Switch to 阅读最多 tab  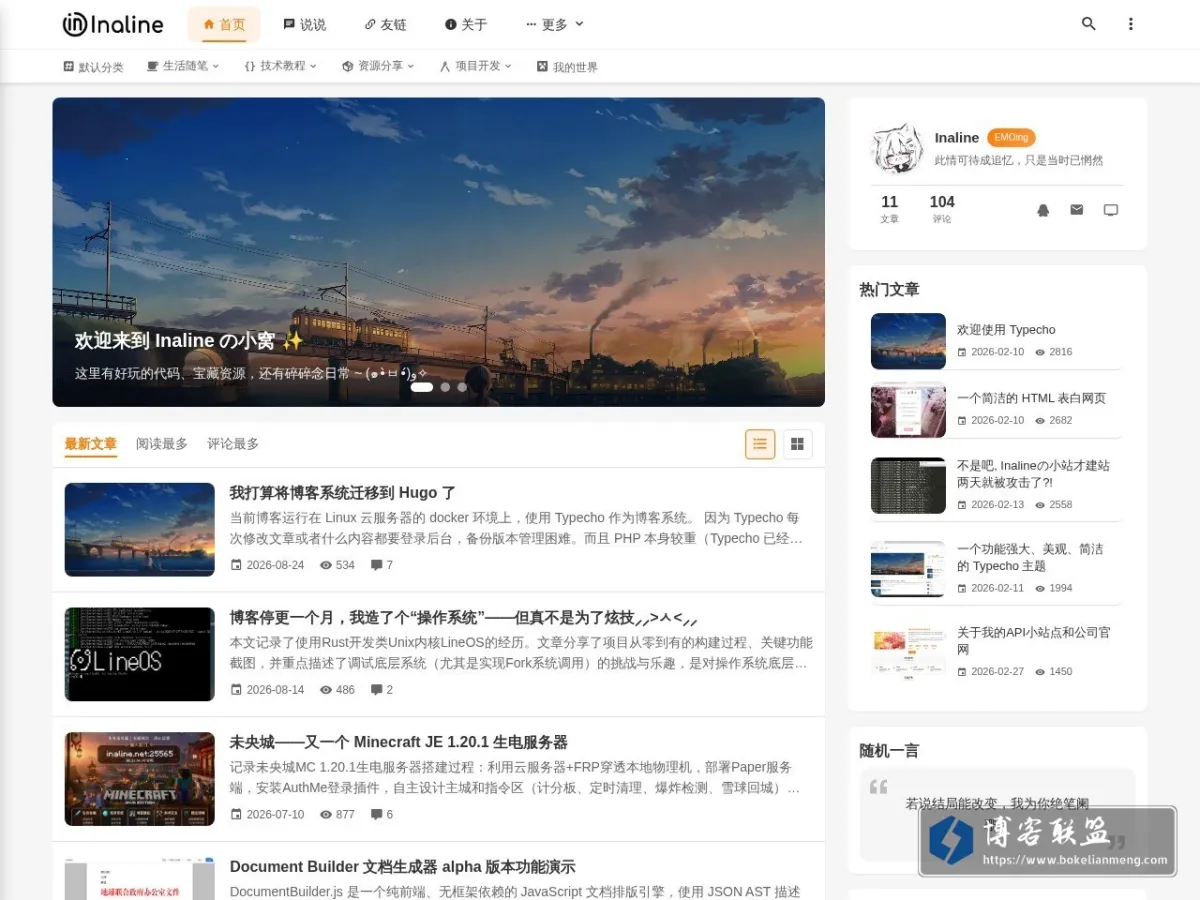pyautogui.click(x=162, y=444)
